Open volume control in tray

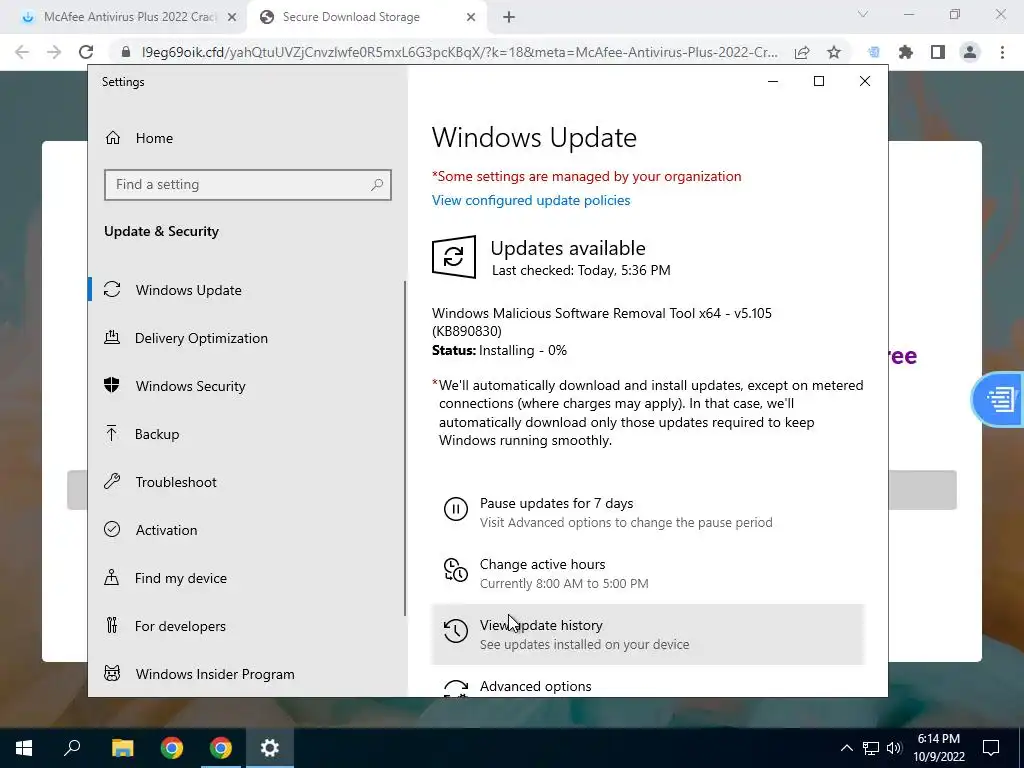894,748
